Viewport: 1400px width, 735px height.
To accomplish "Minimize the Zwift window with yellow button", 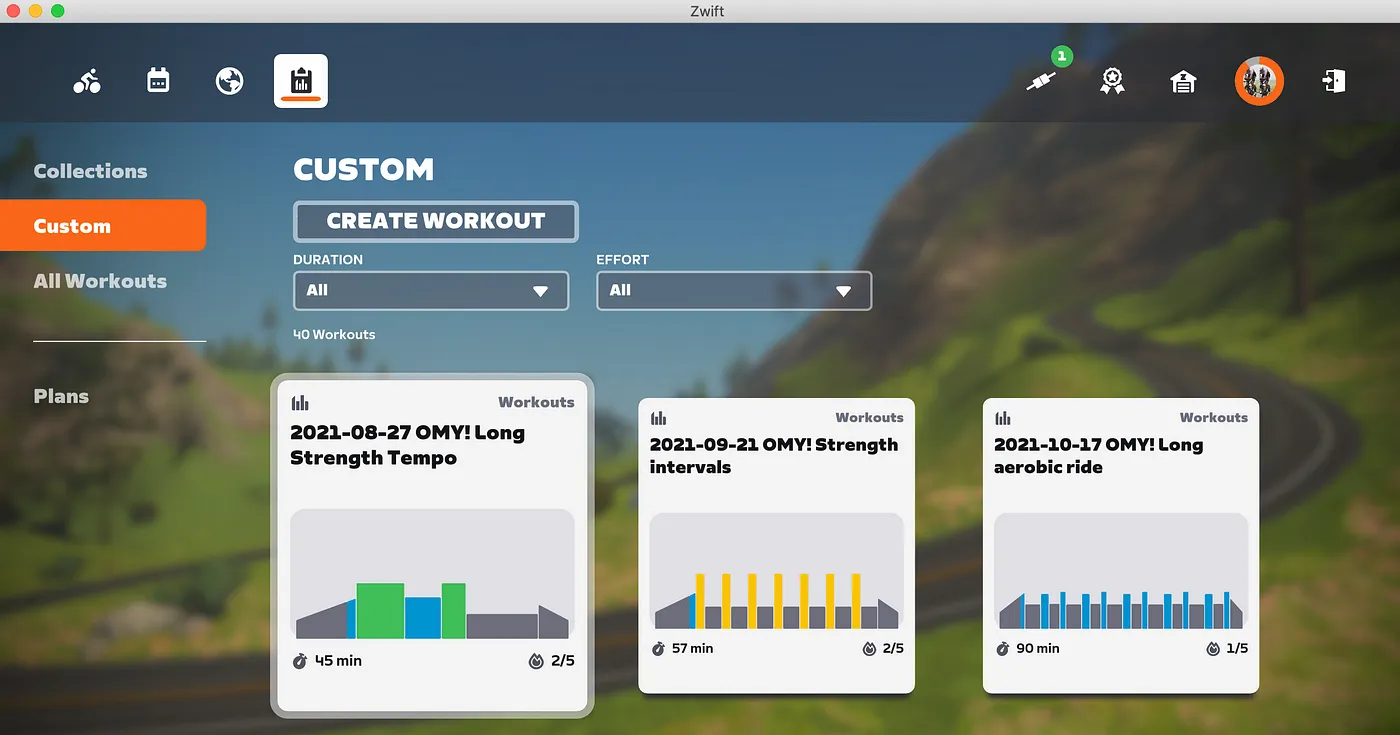I will (36, 10).
